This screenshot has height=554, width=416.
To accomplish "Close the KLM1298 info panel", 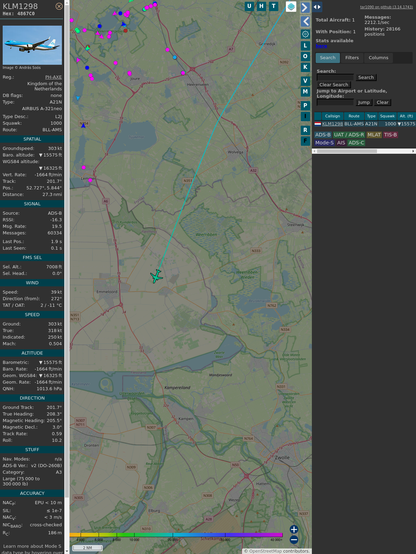I will (x=59, y=6).
